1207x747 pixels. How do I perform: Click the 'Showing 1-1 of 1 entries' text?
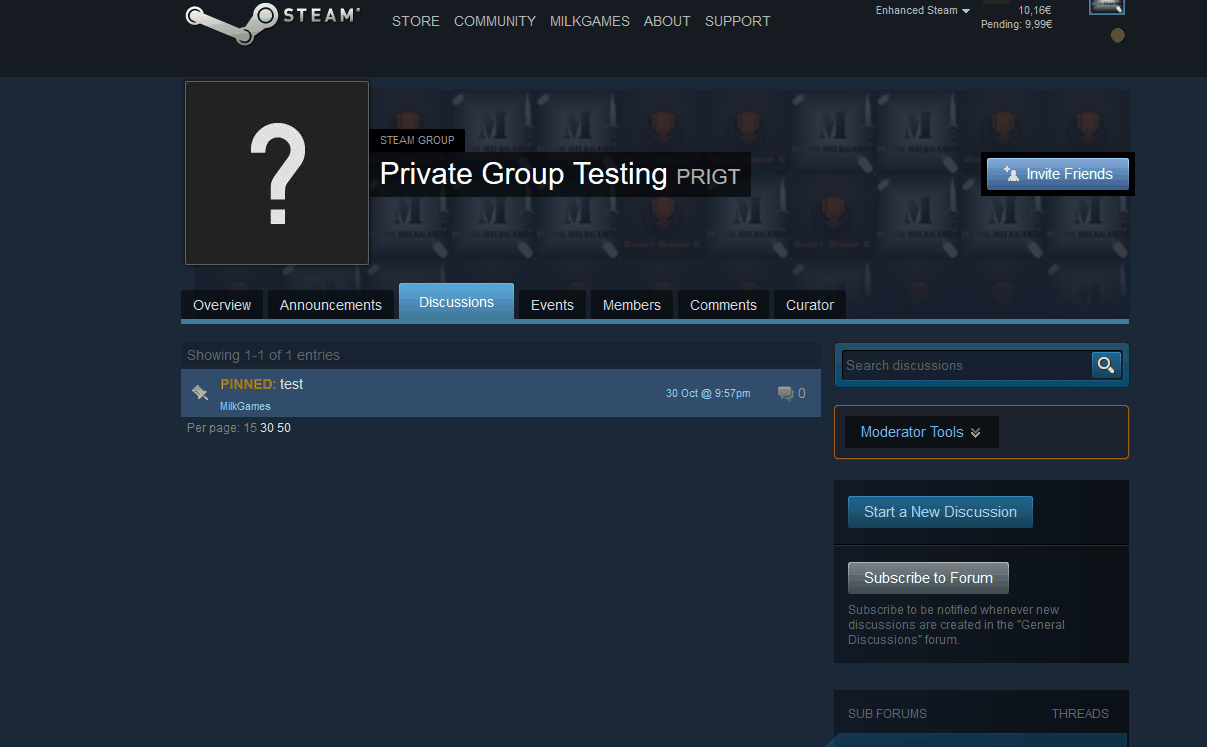263,355
